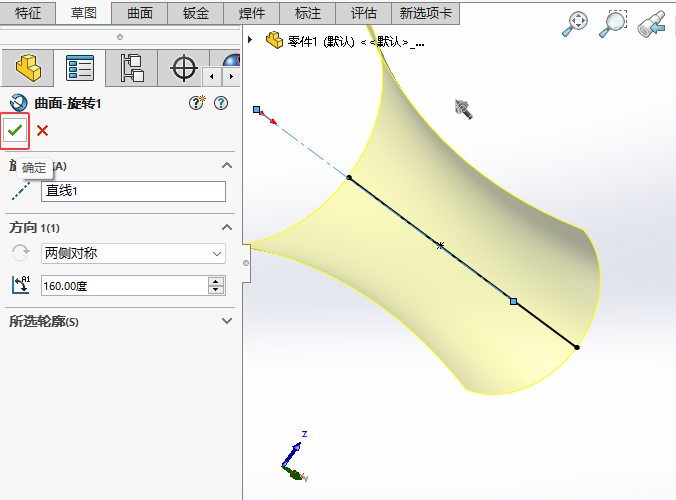This screenshot has width=676, height=500.
Task: Open the detailed help icon with star
Action: pos(197,103)
